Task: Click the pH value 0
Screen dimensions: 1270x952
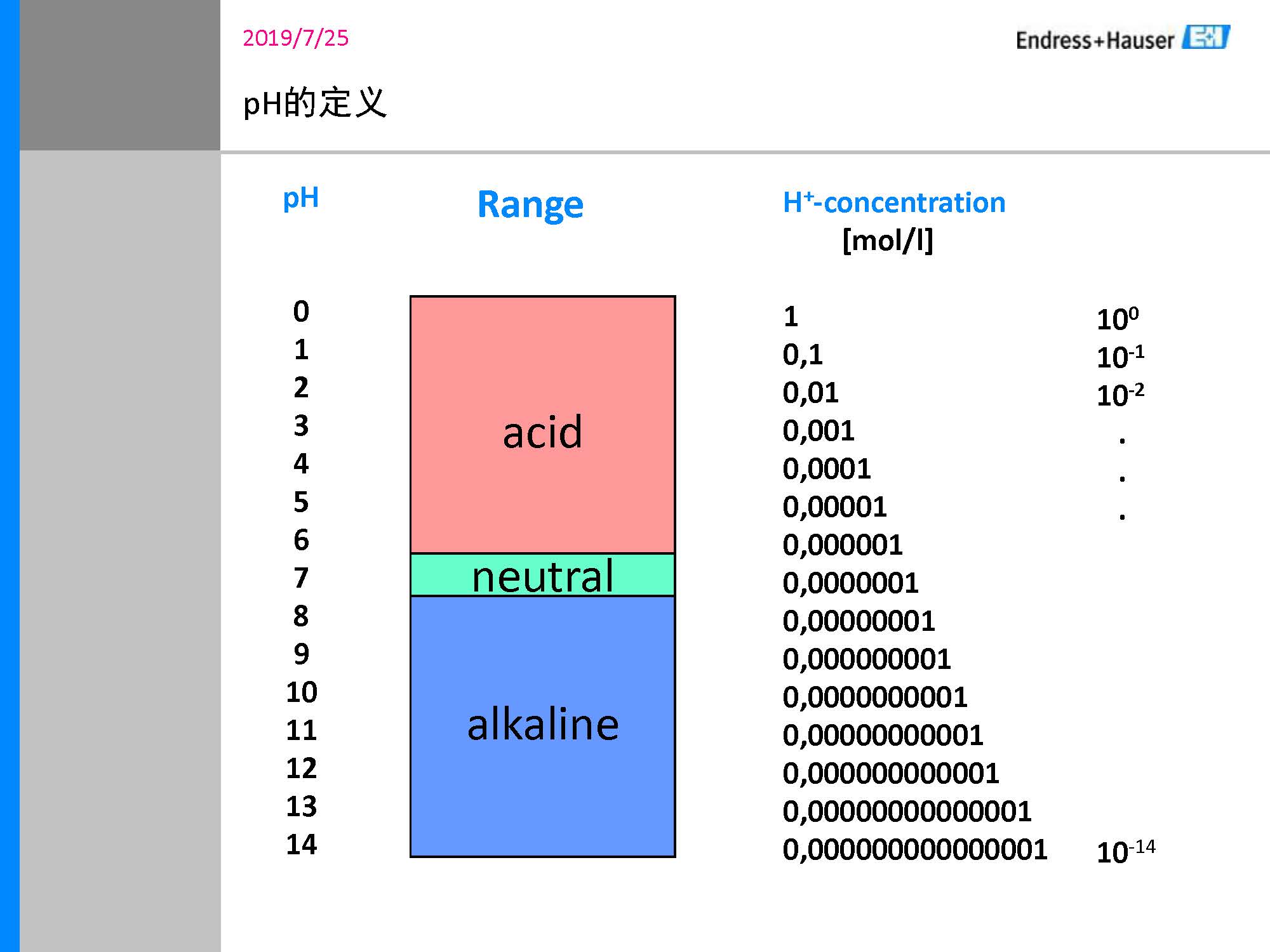Action: pyautogui.click(x=301, y=312)
